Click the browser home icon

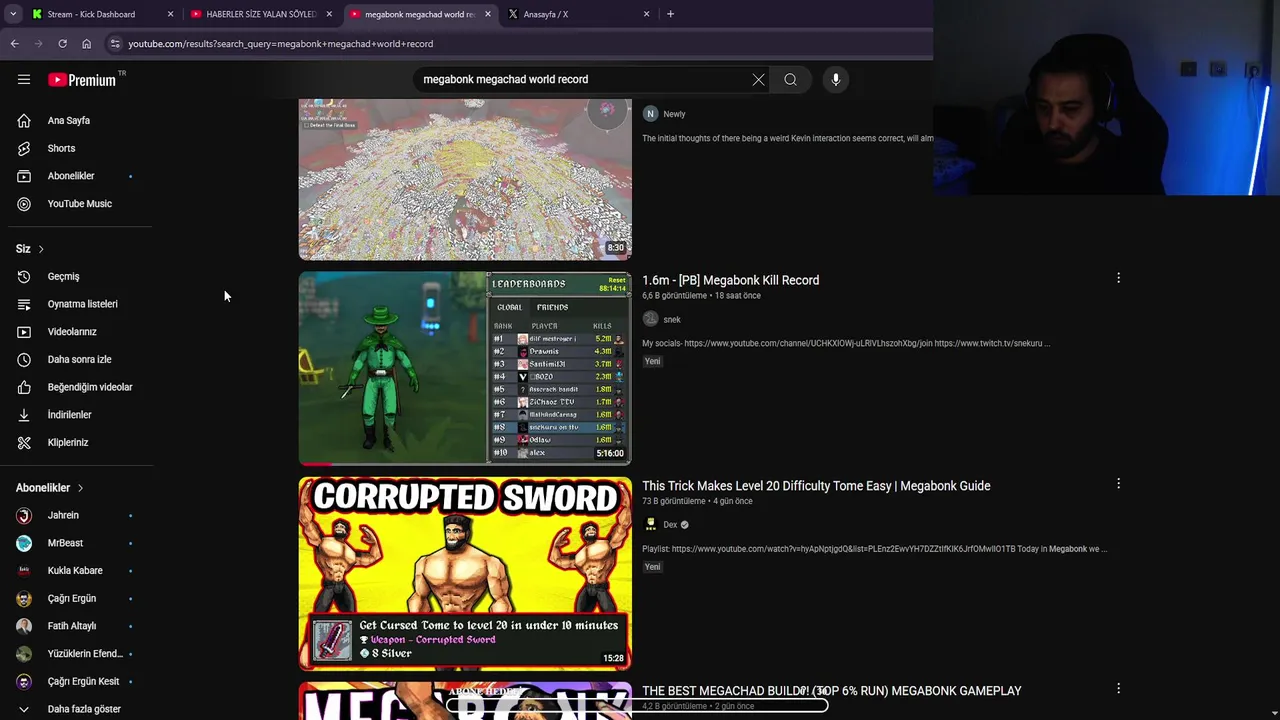point(86,44)
